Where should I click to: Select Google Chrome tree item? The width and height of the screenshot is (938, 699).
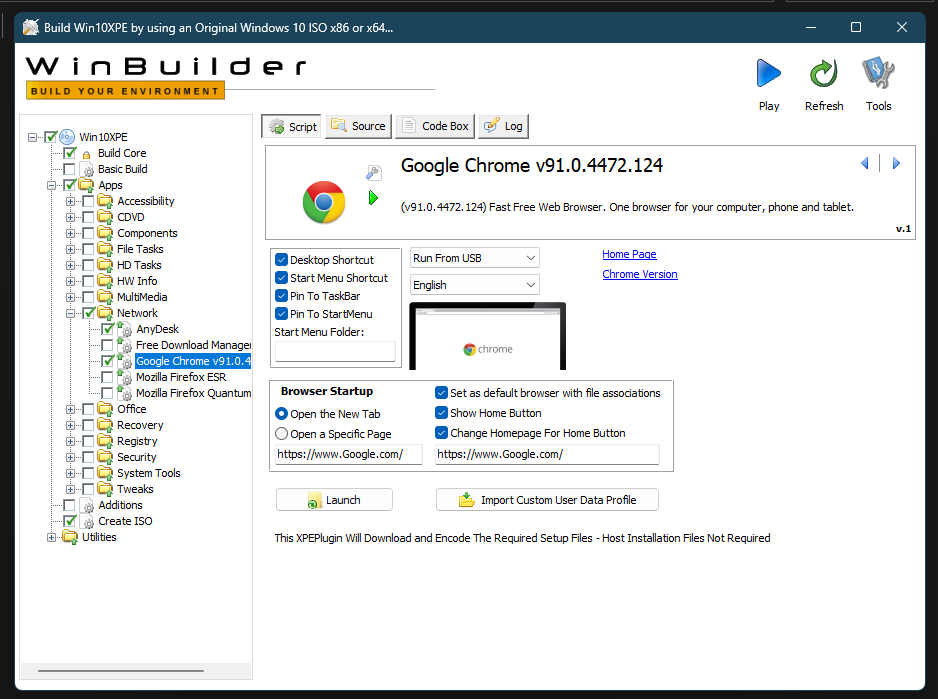point(193,361)
